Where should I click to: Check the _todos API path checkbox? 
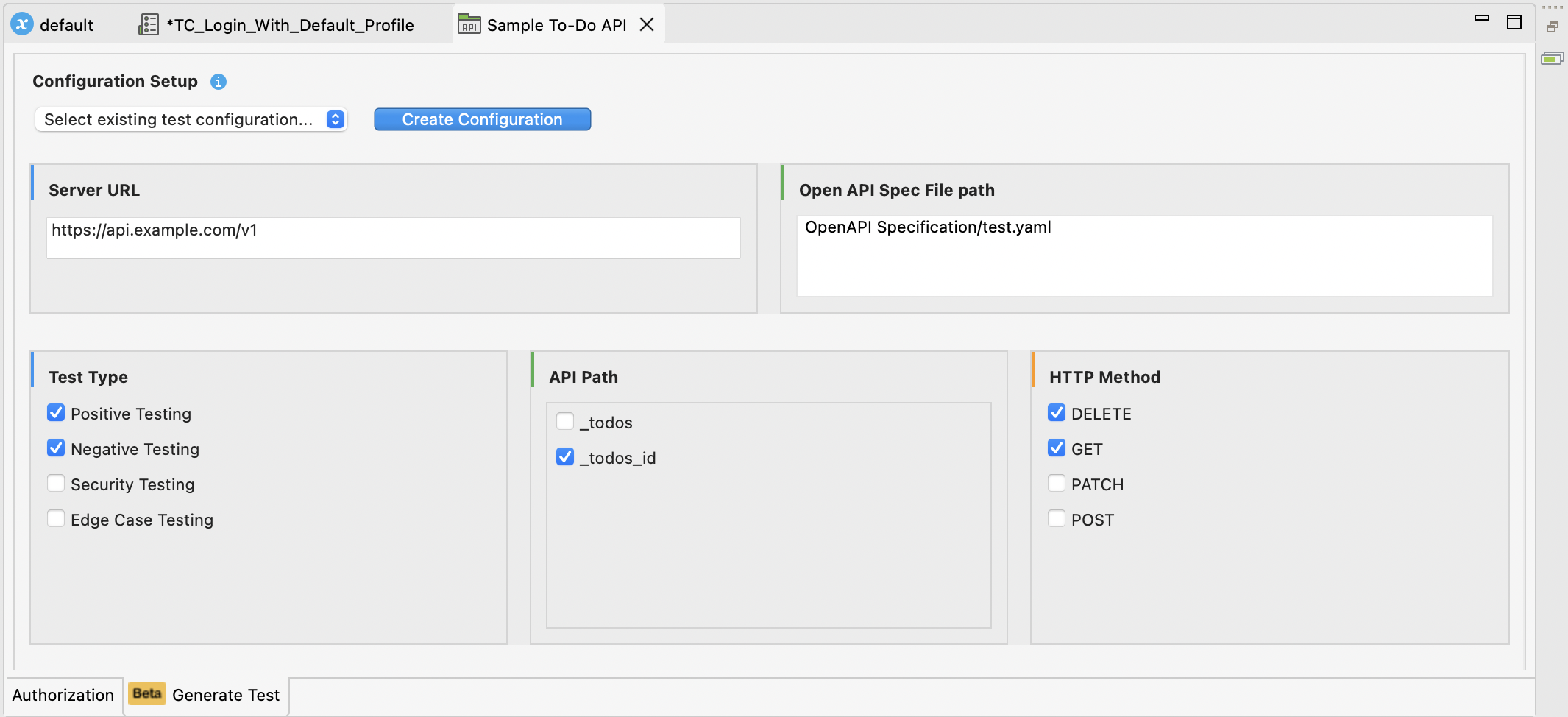point(565,422)
